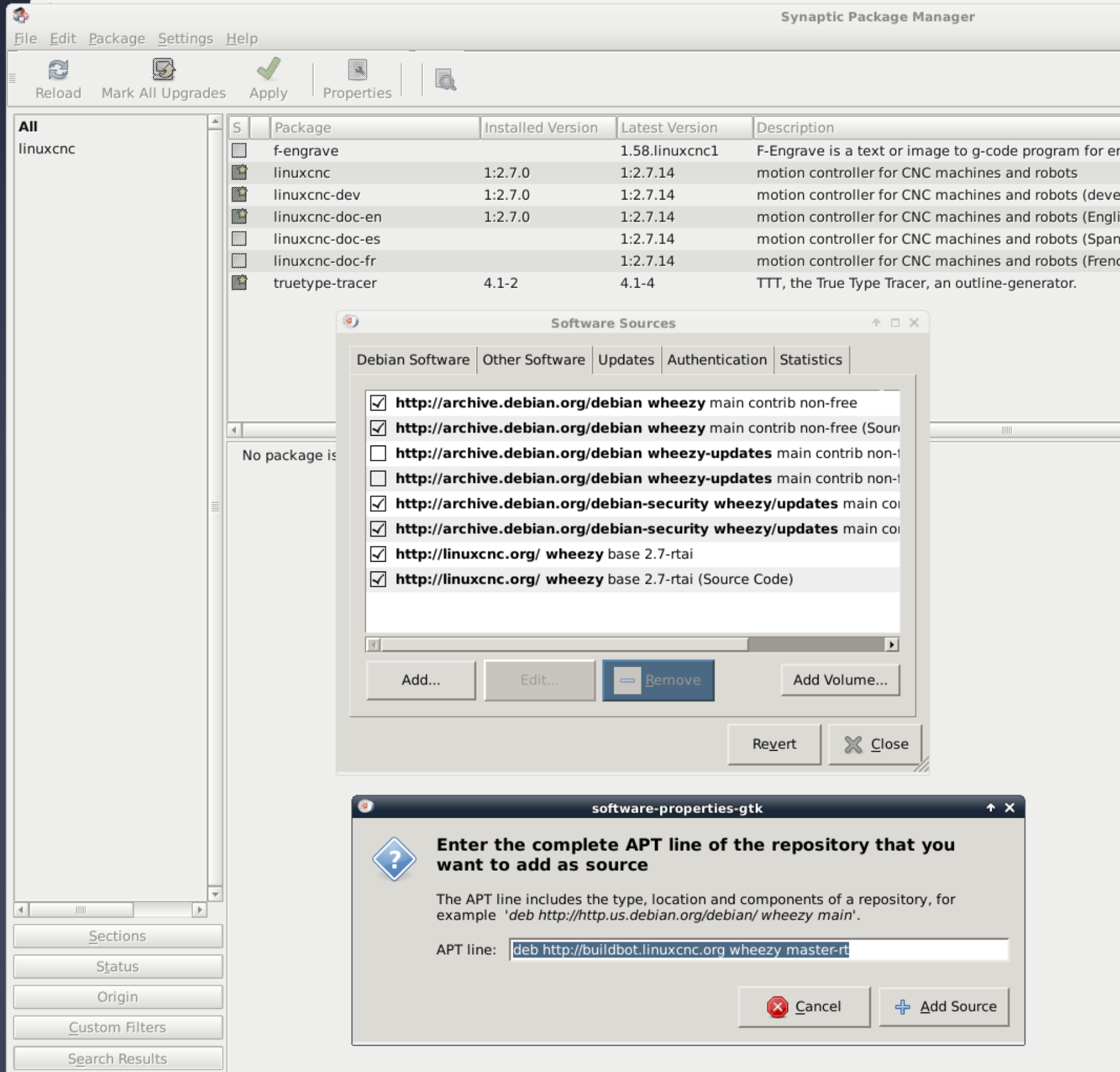Click status icon for f-engrave package
This screenshot has height=1072, width=1120.
pyautogui.click(x=239, y=150)
